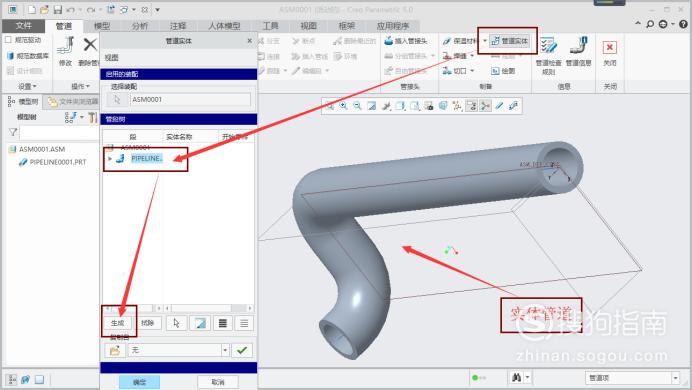Image resolution: width=692 pixels, height=390 pixels.
Task: Open the 操作 group dropdown
Action: tap(80, 86)
